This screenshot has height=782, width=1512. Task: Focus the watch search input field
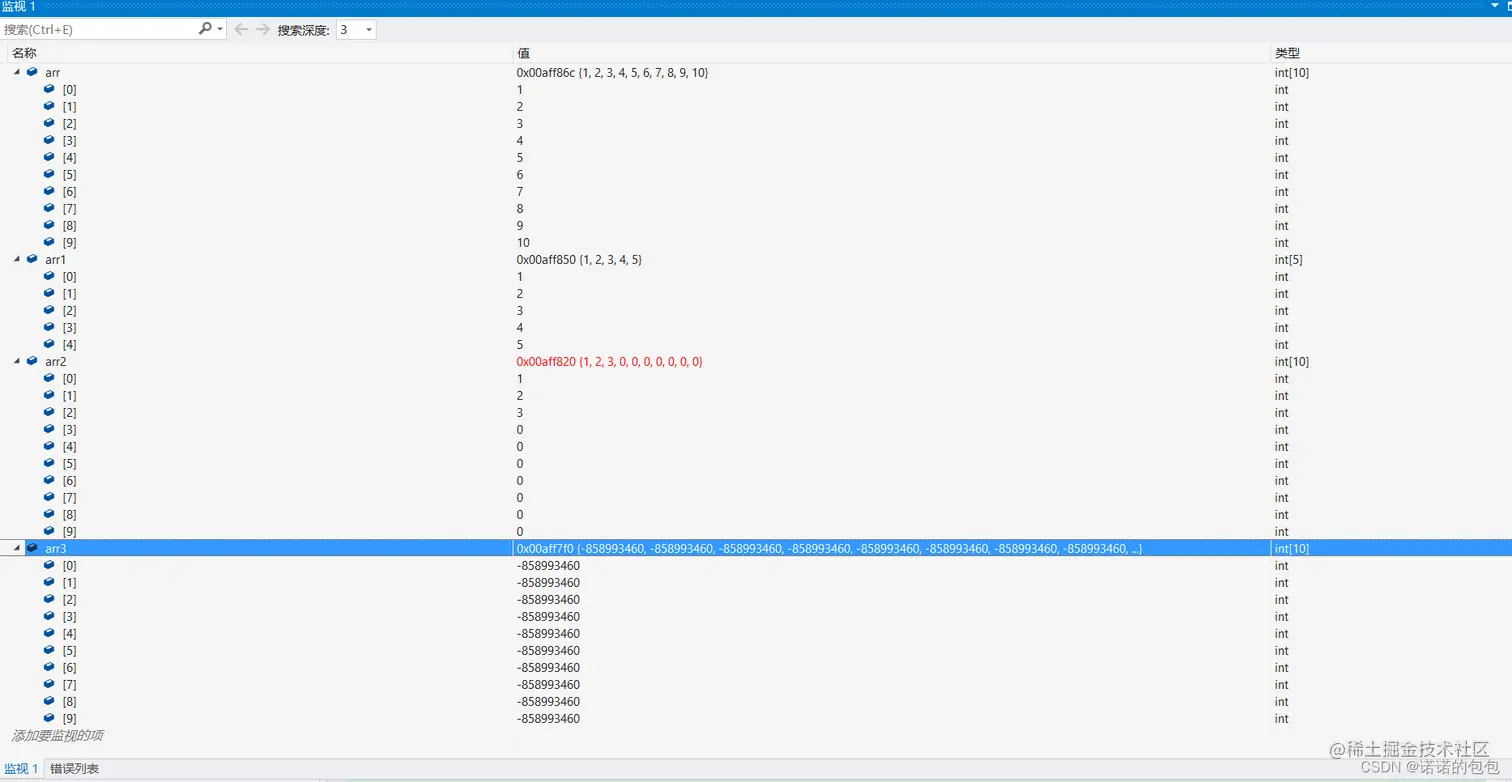pyautogui.click(x=100, y=30)
